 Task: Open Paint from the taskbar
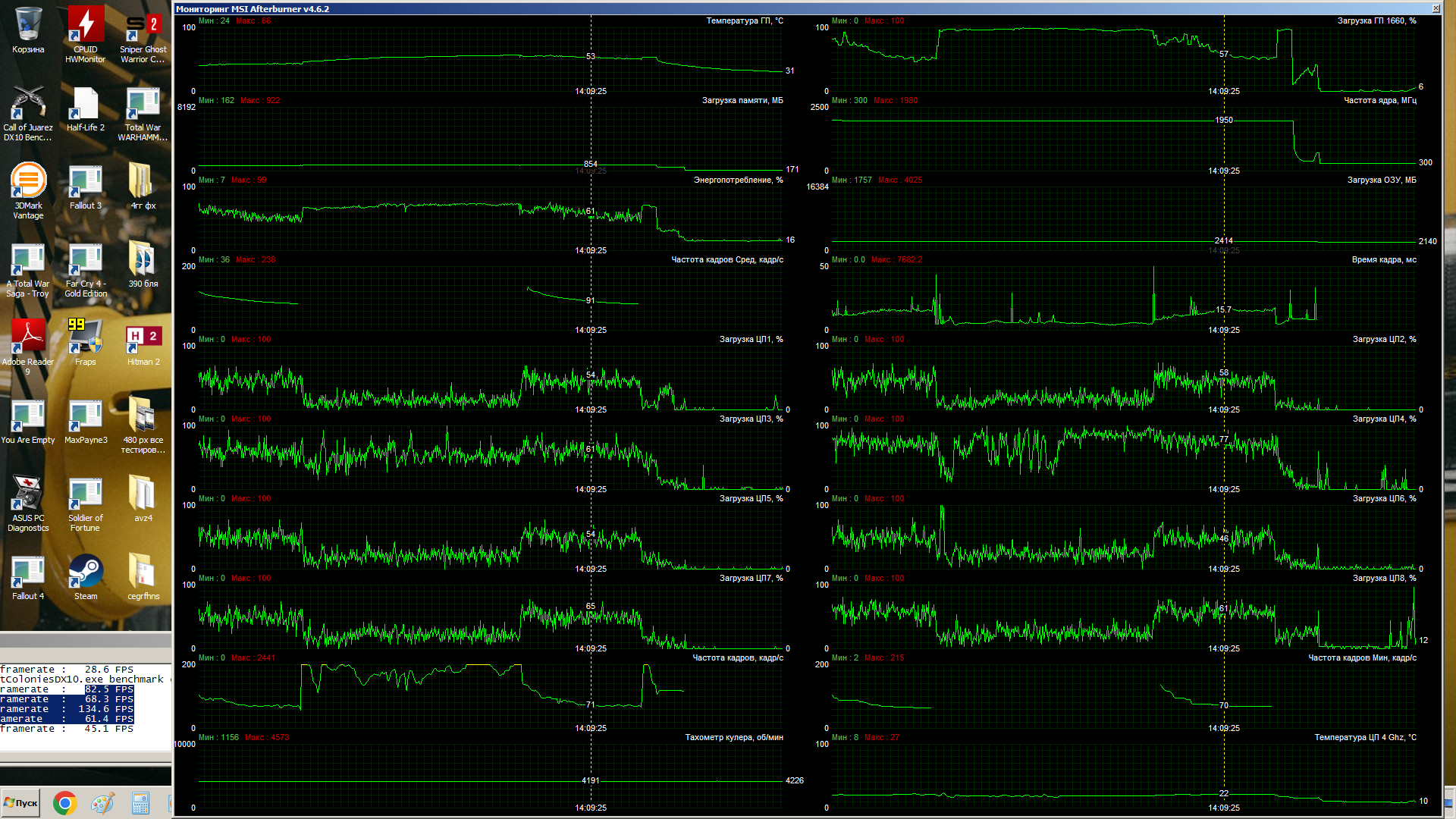point(102,803)
